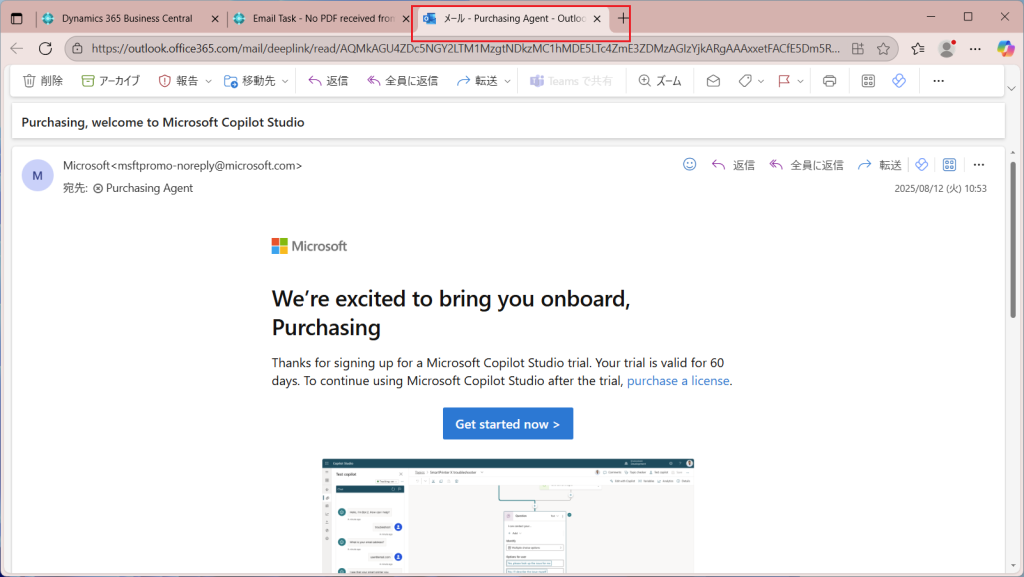This screenshot has width=1024, height=577.
Task: Click the Copilot Studio screenshot image
Action: pos(507,516)
